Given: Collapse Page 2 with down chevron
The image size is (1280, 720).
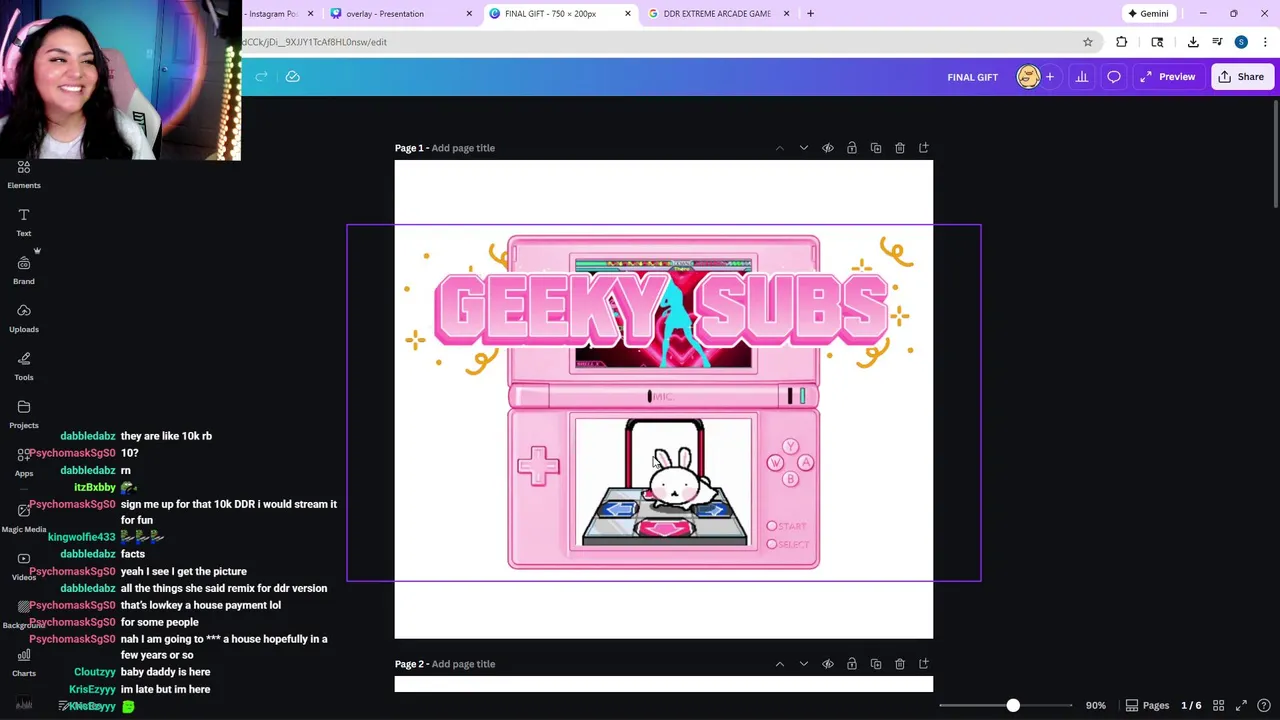Looking at the screenshot, I should 804,664.
